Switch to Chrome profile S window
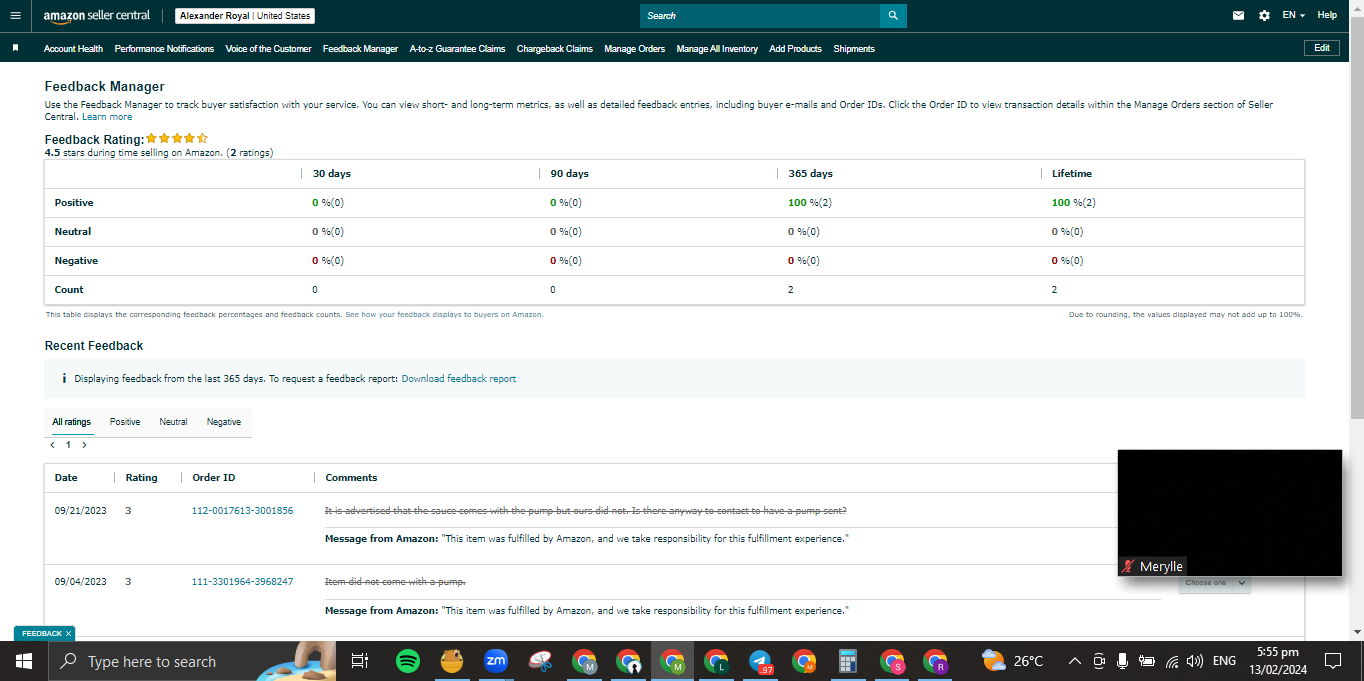Viewport: 1364px width, 681px height. coord(892,661)
